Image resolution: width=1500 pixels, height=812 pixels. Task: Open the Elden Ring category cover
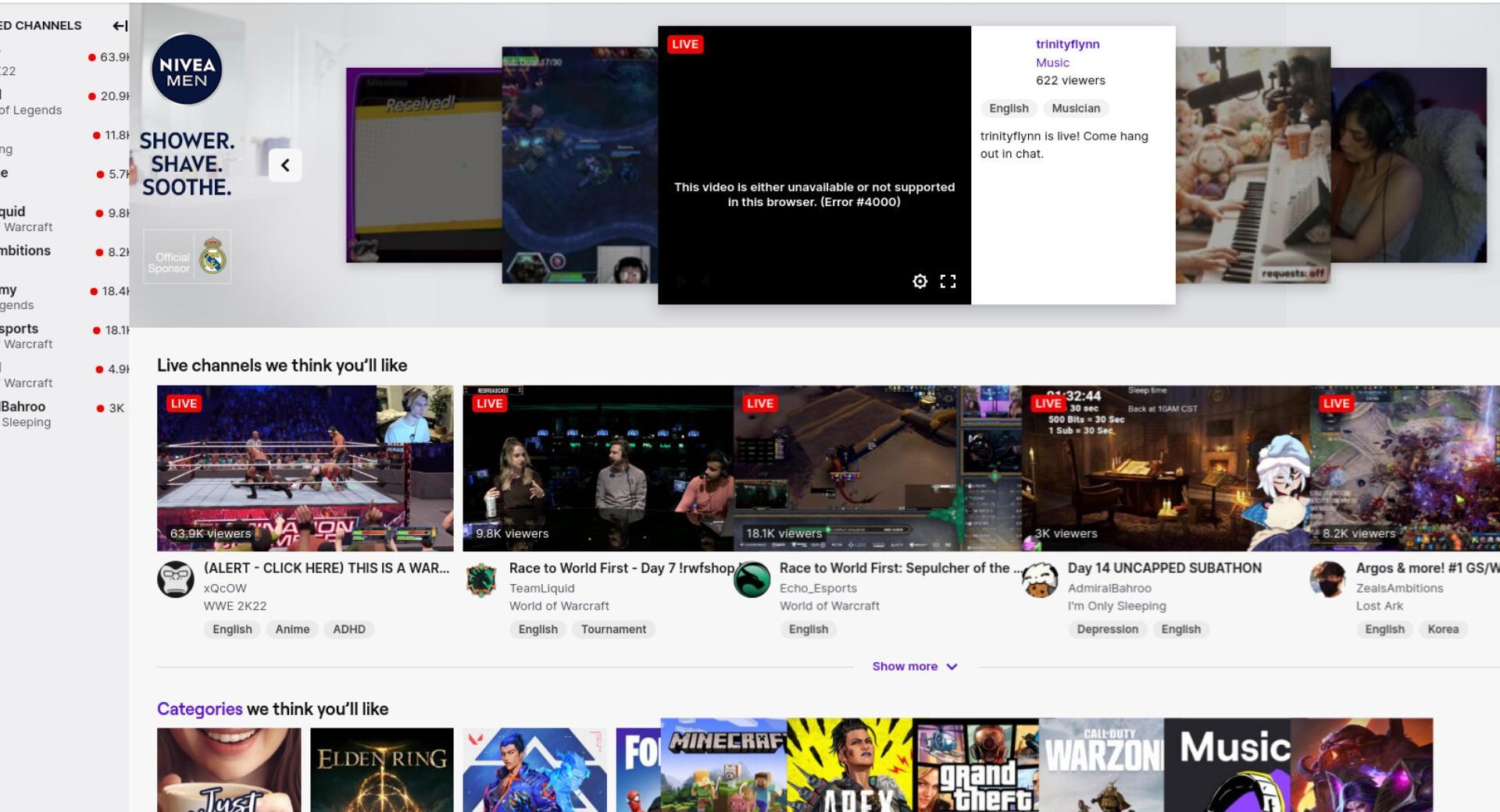click(x=381, y=770)
